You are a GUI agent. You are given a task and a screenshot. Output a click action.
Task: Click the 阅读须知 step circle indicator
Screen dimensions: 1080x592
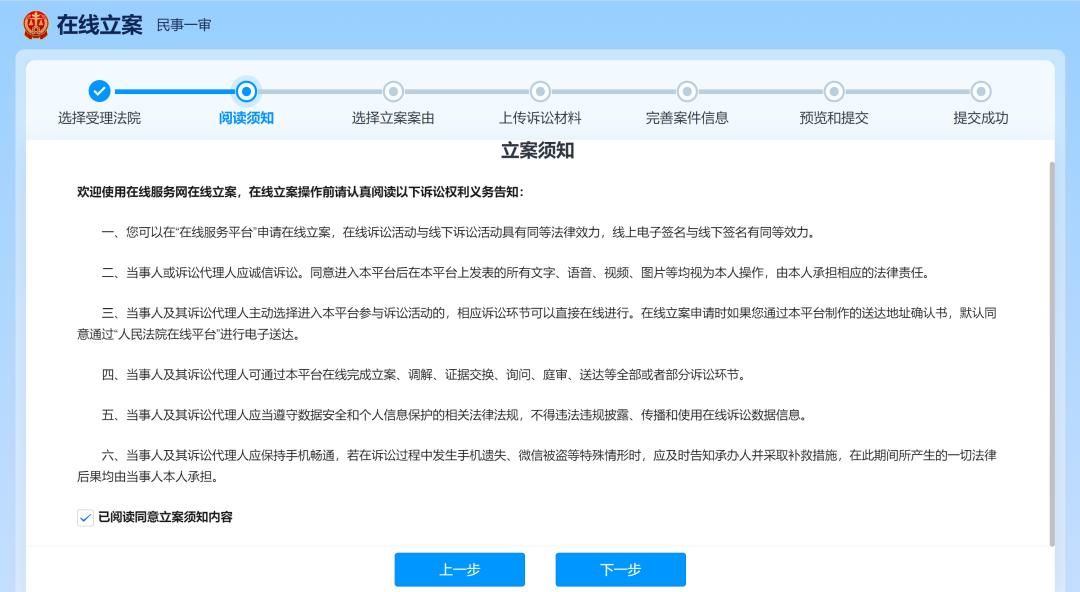[x=246, y=91]
